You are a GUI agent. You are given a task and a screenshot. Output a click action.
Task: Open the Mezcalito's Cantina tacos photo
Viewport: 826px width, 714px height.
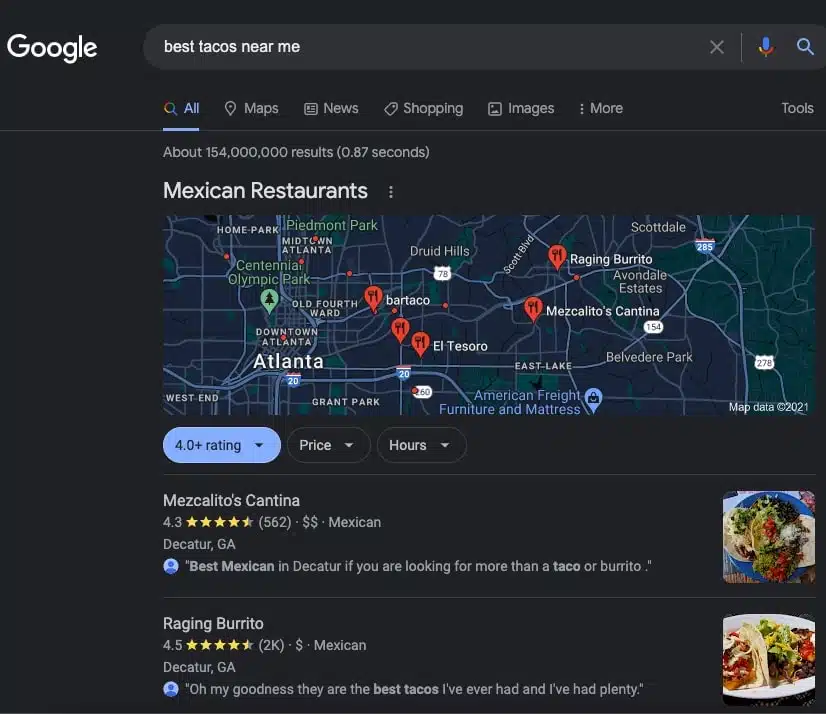(769, 537)
